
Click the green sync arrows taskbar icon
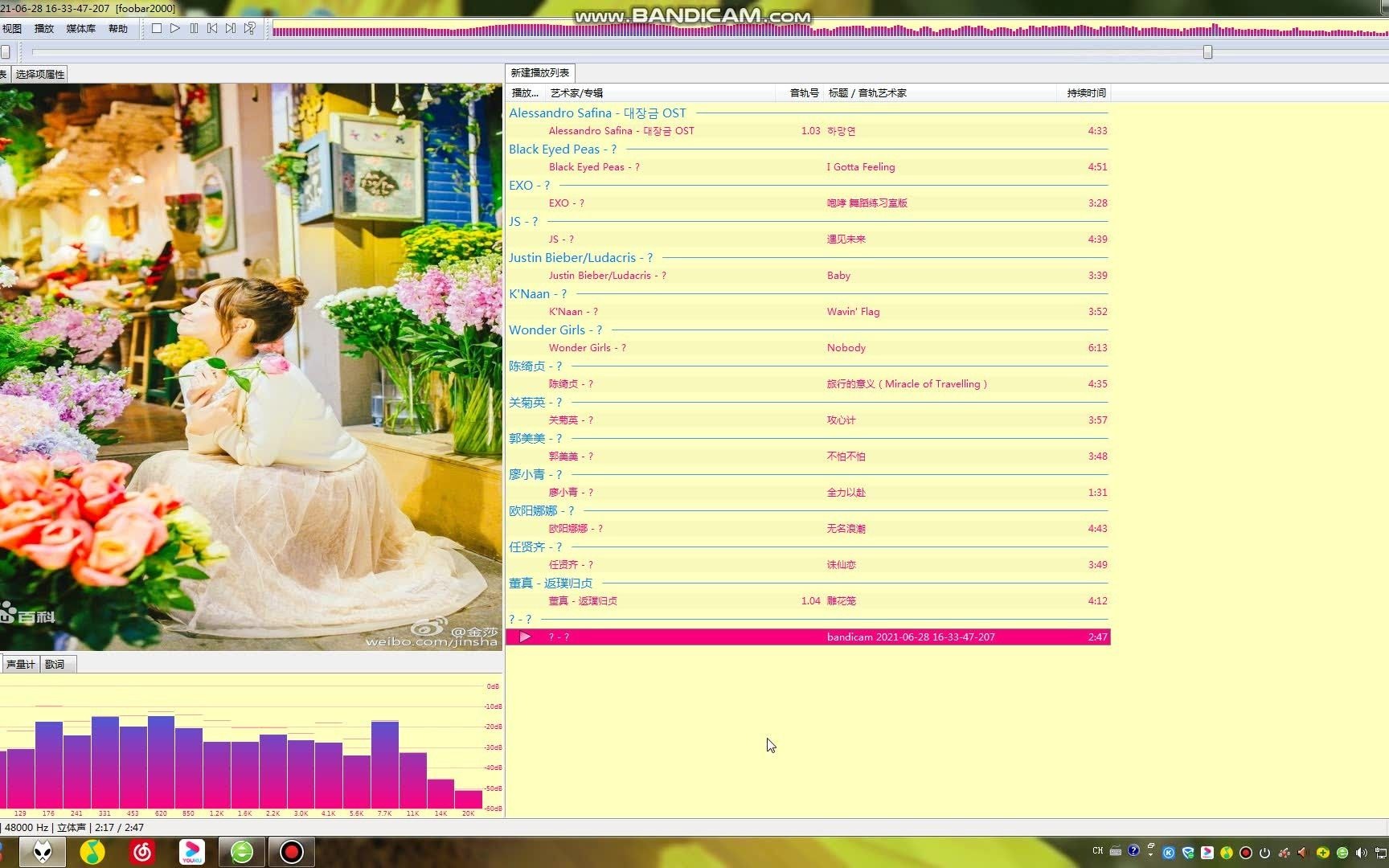pos(242,852)
